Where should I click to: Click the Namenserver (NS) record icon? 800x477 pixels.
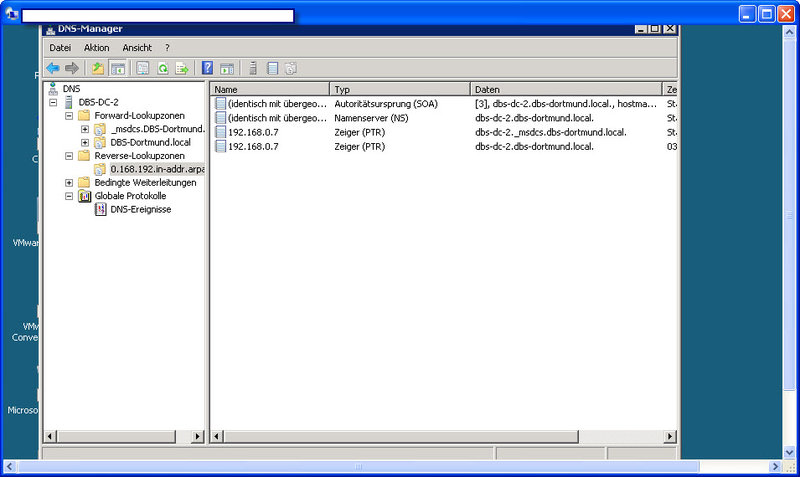[220, 118]
